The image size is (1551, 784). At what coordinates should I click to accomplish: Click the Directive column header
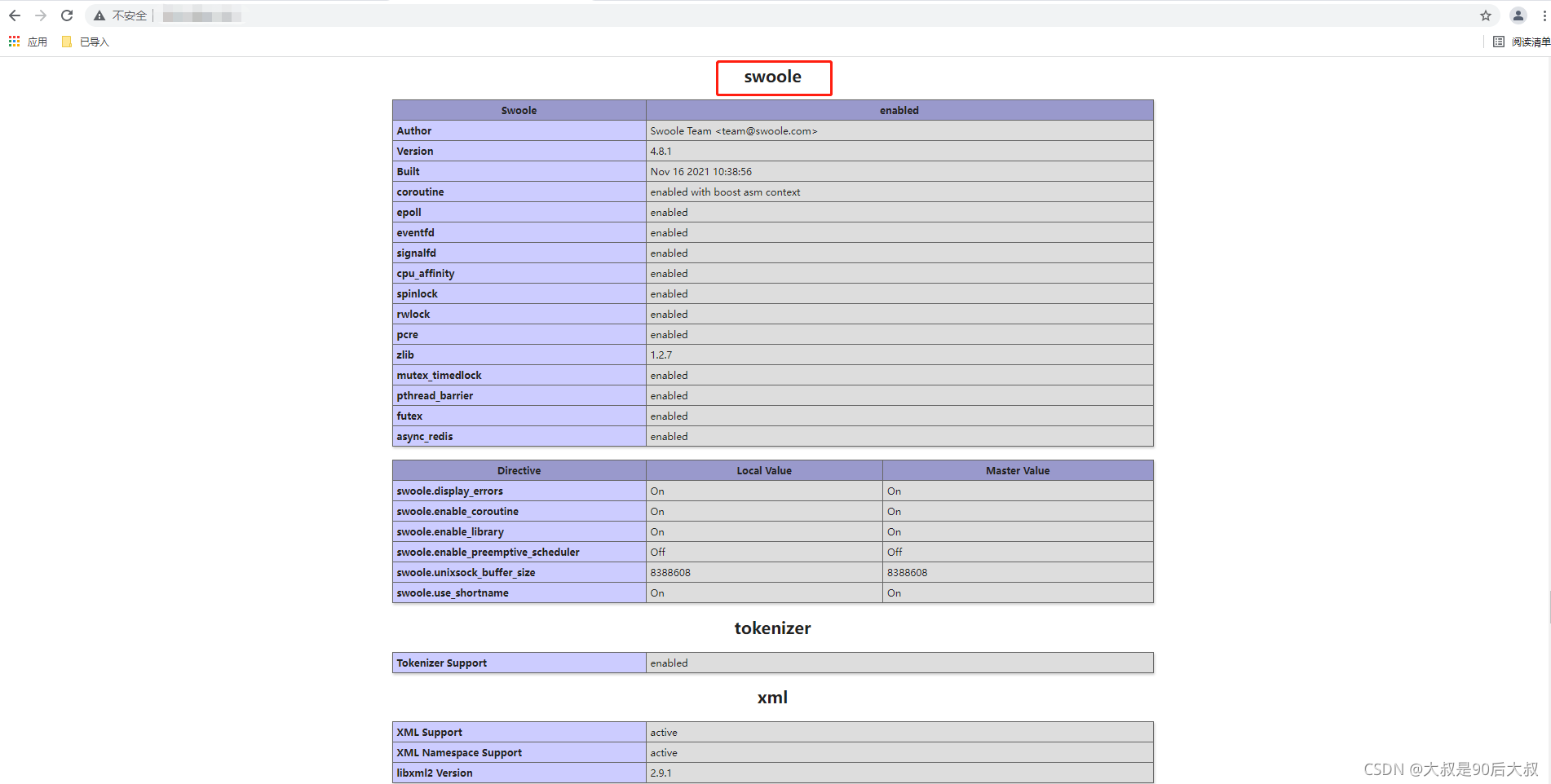click(x=519, y=470)
